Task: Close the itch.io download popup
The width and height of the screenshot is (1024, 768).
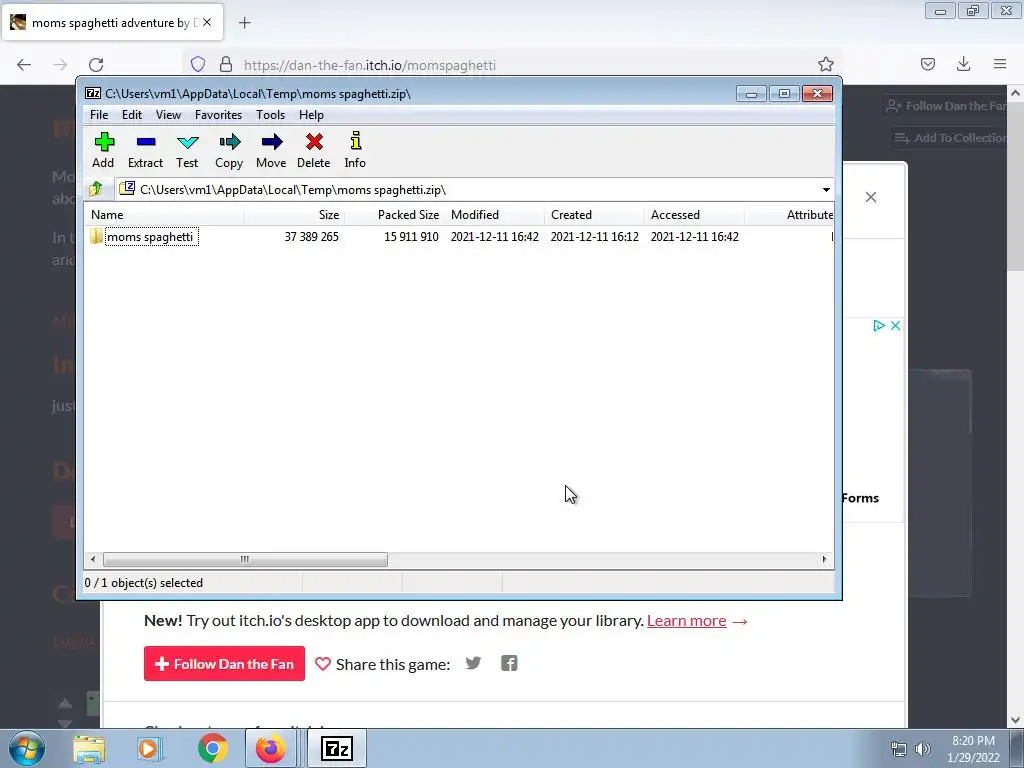Action: tap(871, 197)
